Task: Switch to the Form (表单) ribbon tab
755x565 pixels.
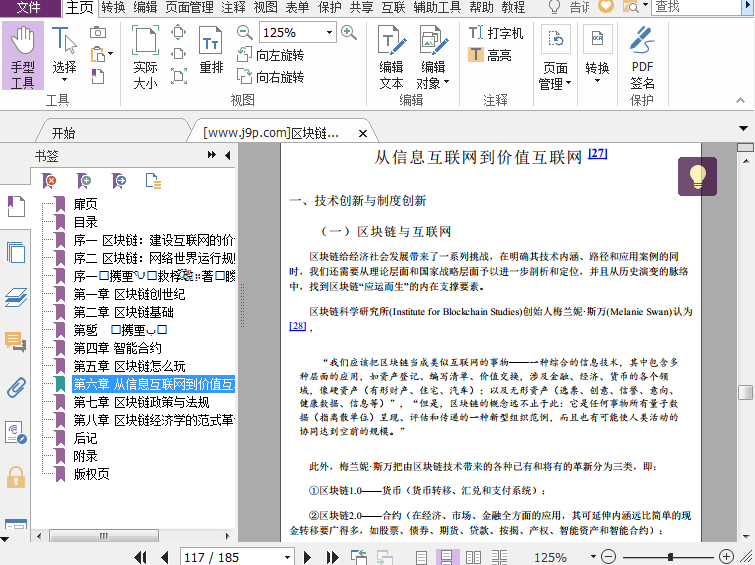Action: coord(297,7)
